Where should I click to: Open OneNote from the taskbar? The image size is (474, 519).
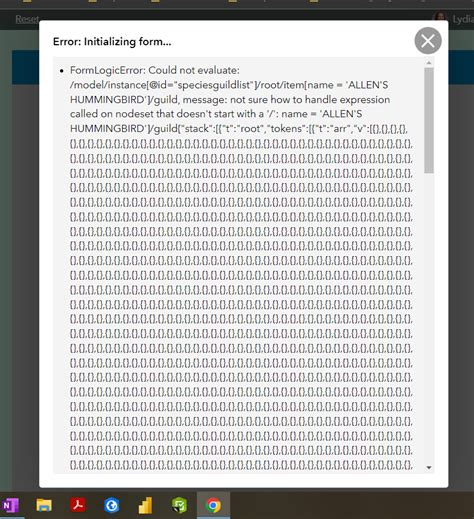pos(10,506)
